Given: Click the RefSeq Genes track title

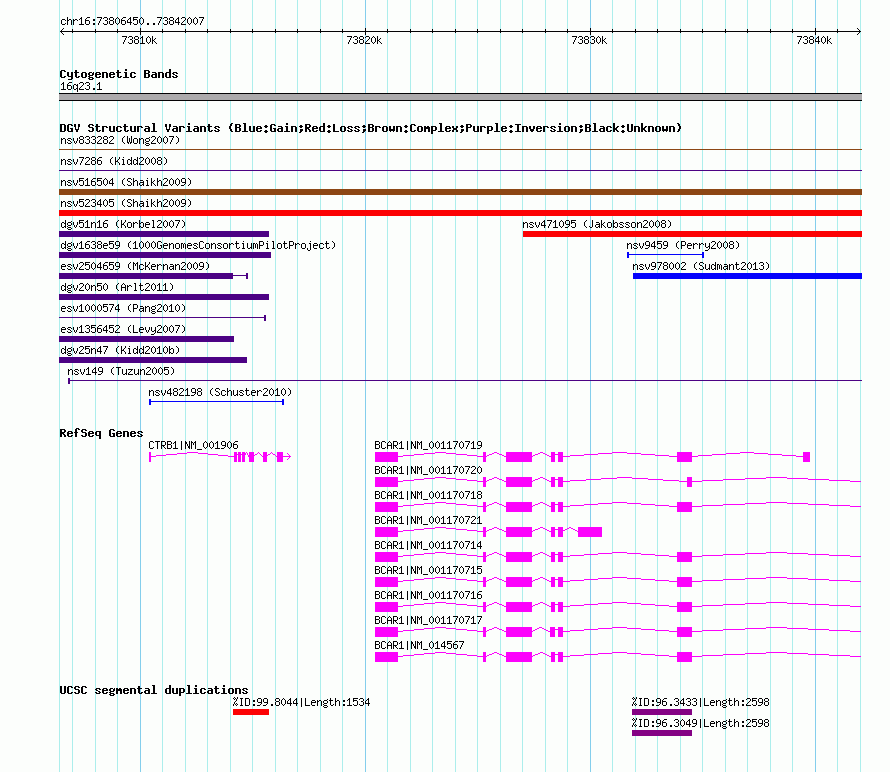Looking at the screenshot, I should [x=101, y=433].
